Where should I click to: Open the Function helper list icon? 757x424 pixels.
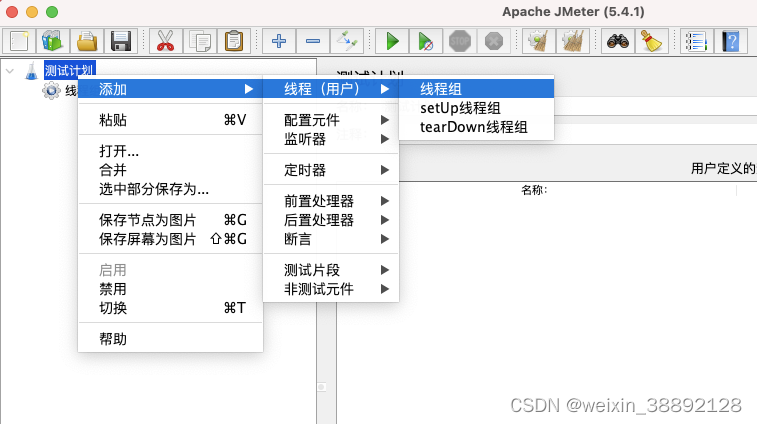[697, 41]
